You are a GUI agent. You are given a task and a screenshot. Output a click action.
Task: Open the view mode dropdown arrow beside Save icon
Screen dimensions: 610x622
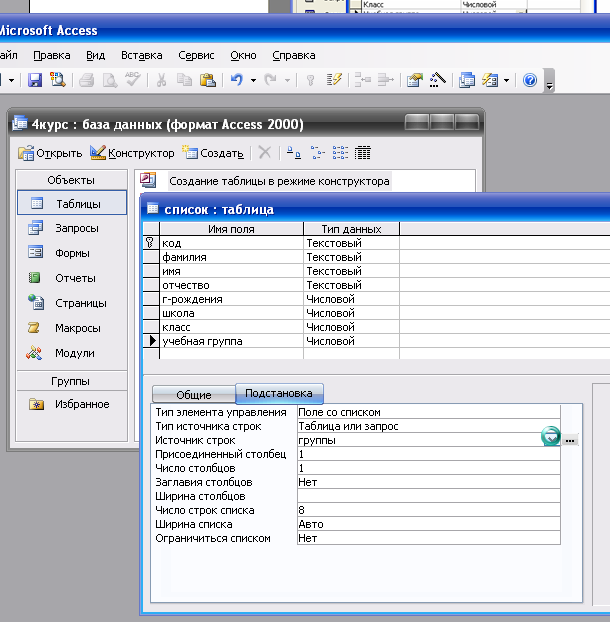pyautogui.click(x=12, y=81)
